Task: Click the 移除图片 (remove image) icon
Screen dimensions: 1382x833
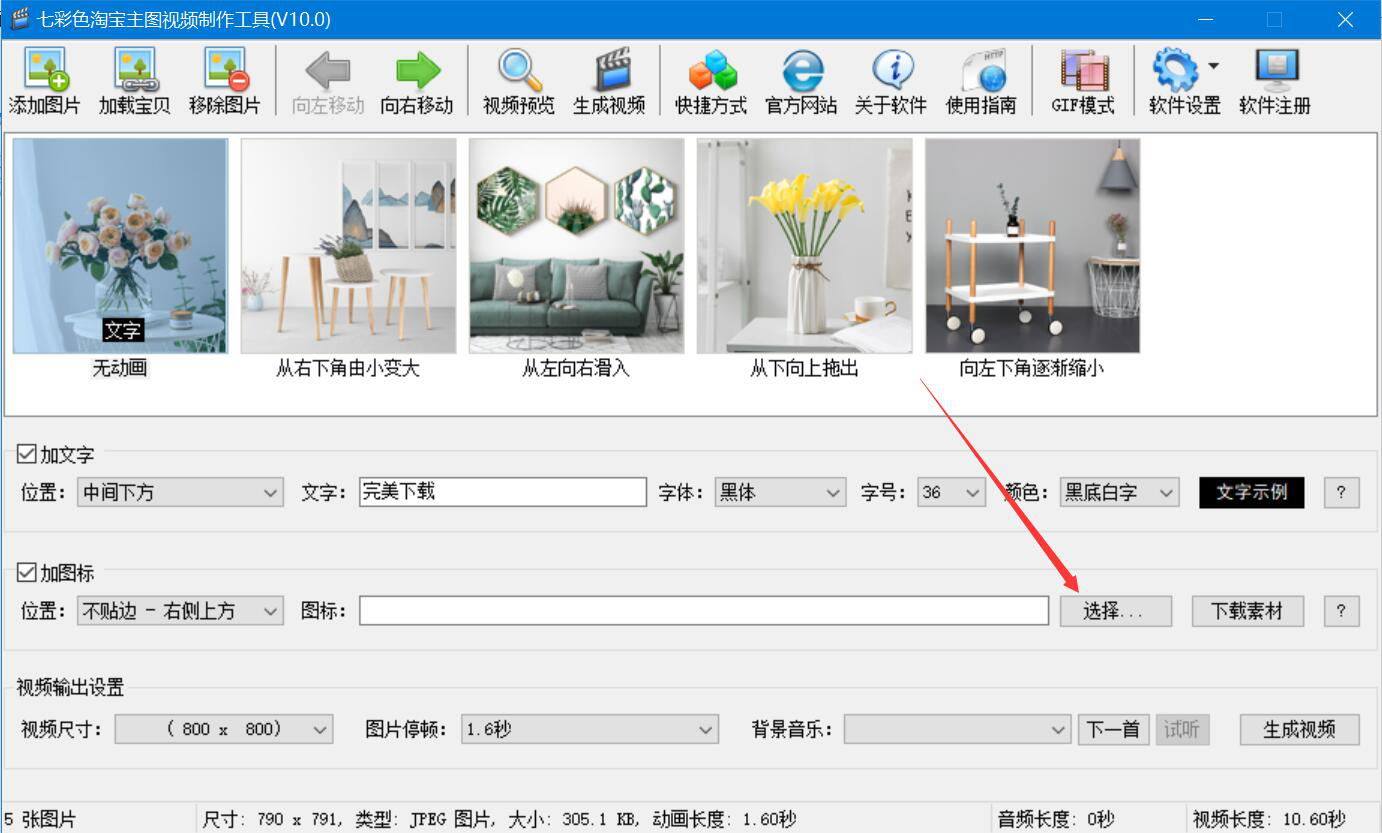Action: (x=225, y=70)
